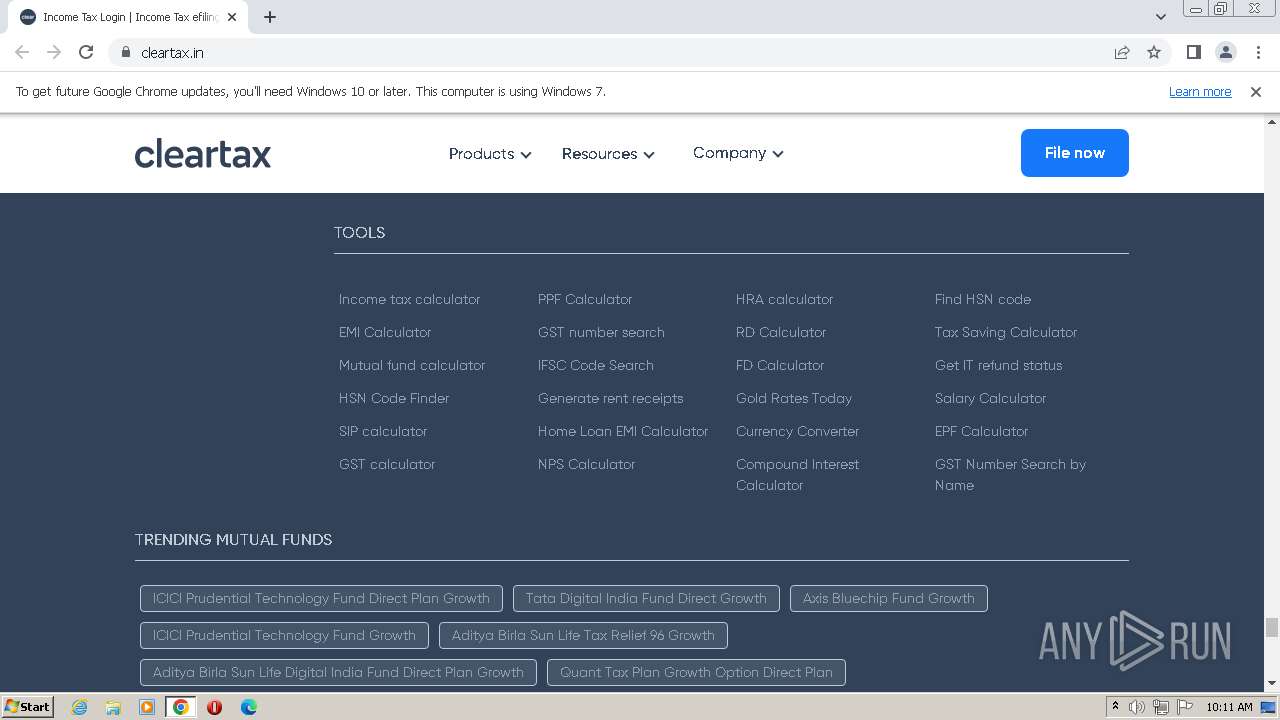The image size is (1280, 720).
Task: Open Microsoft Edge from the taskbar
Action: click(248, 707)
